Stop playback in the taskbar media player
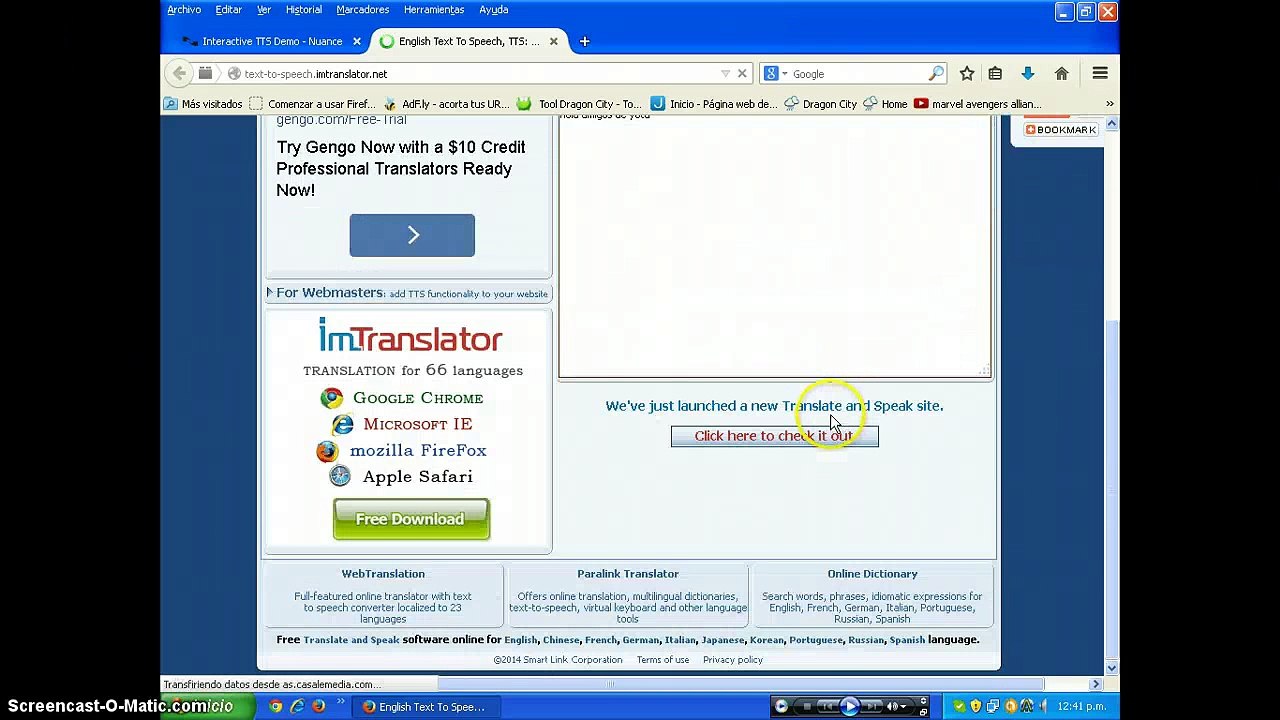Viewport: 1280px width, 720px height. pyautogui.click(x=807, y=707)
